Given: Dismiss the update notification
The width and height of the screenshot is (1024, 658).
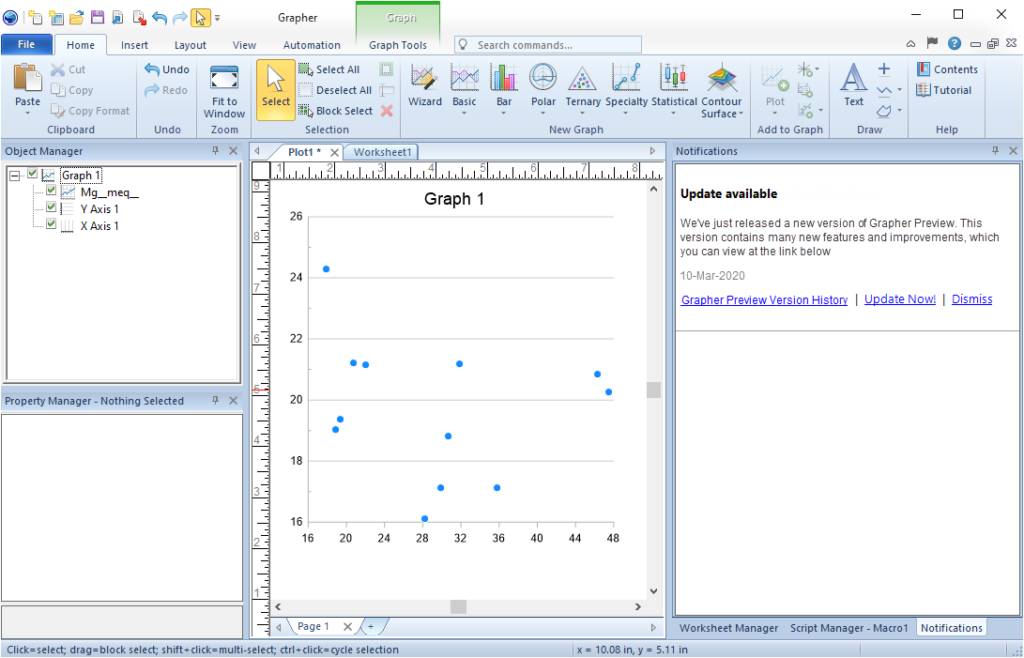Looking at the screenshot, I should [971, 300].
